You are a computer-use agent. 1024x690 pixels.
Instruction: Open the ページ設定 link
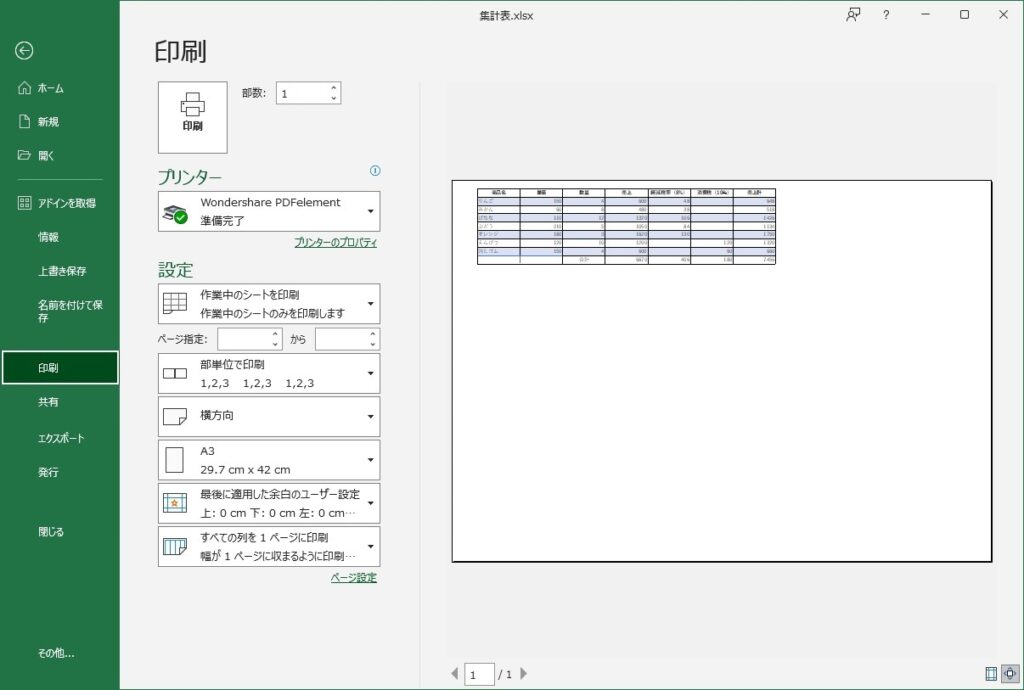click(x=353, y=578)
